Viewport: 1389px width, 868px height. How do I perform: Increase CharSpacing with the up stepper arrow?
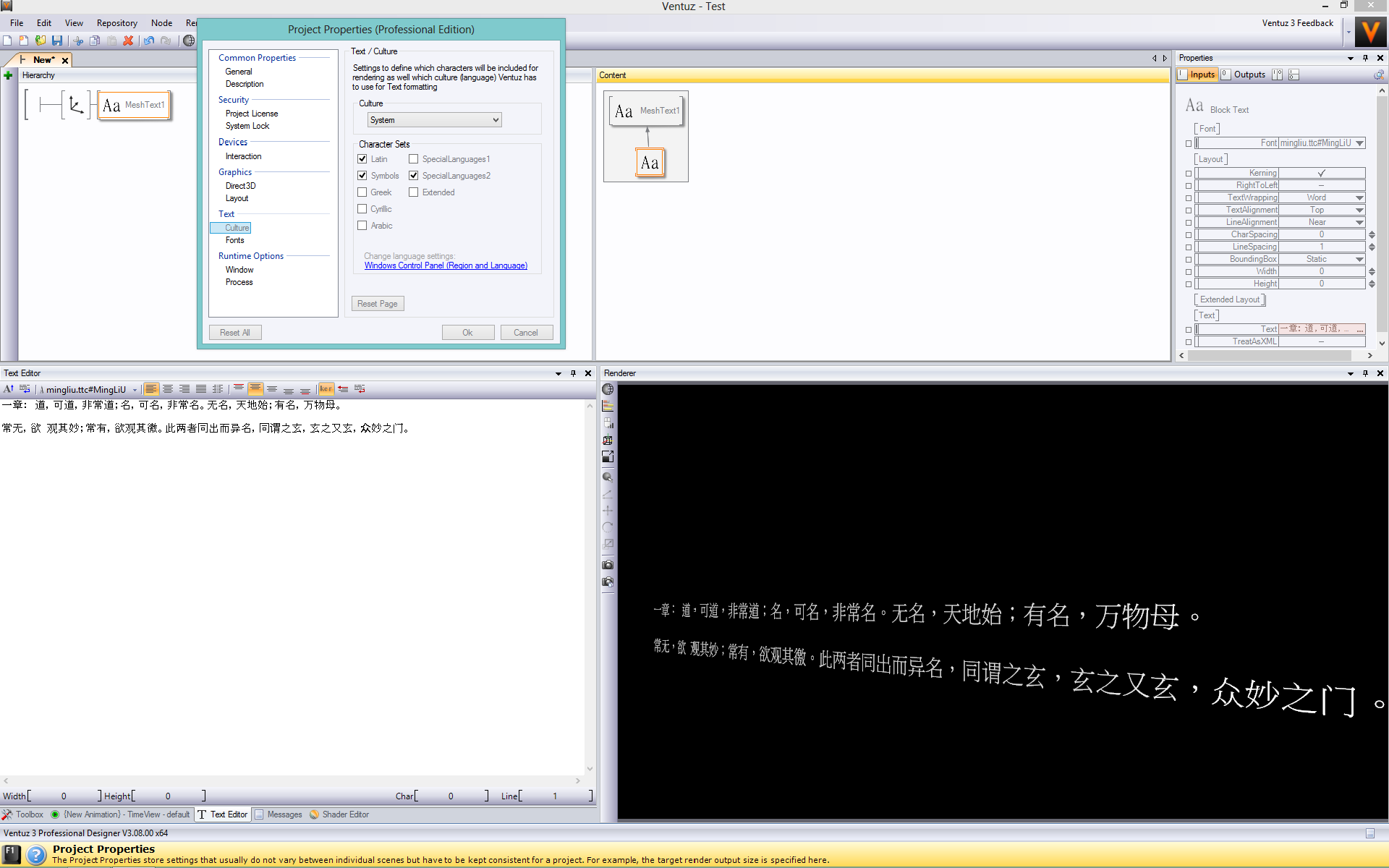(x=1372, y=232)
